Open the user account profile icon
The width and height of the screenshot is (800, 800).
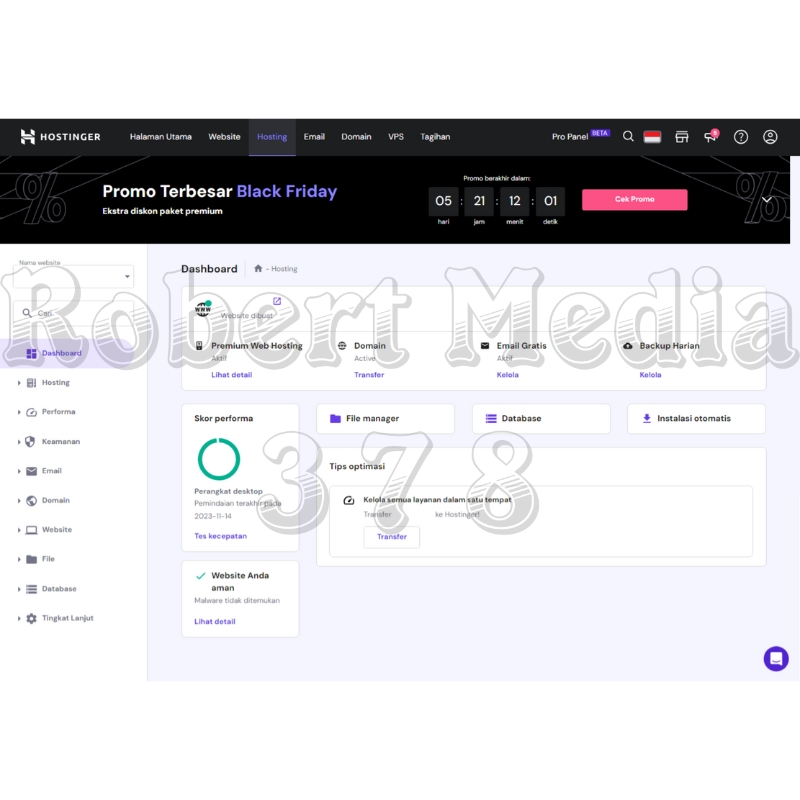770,137
